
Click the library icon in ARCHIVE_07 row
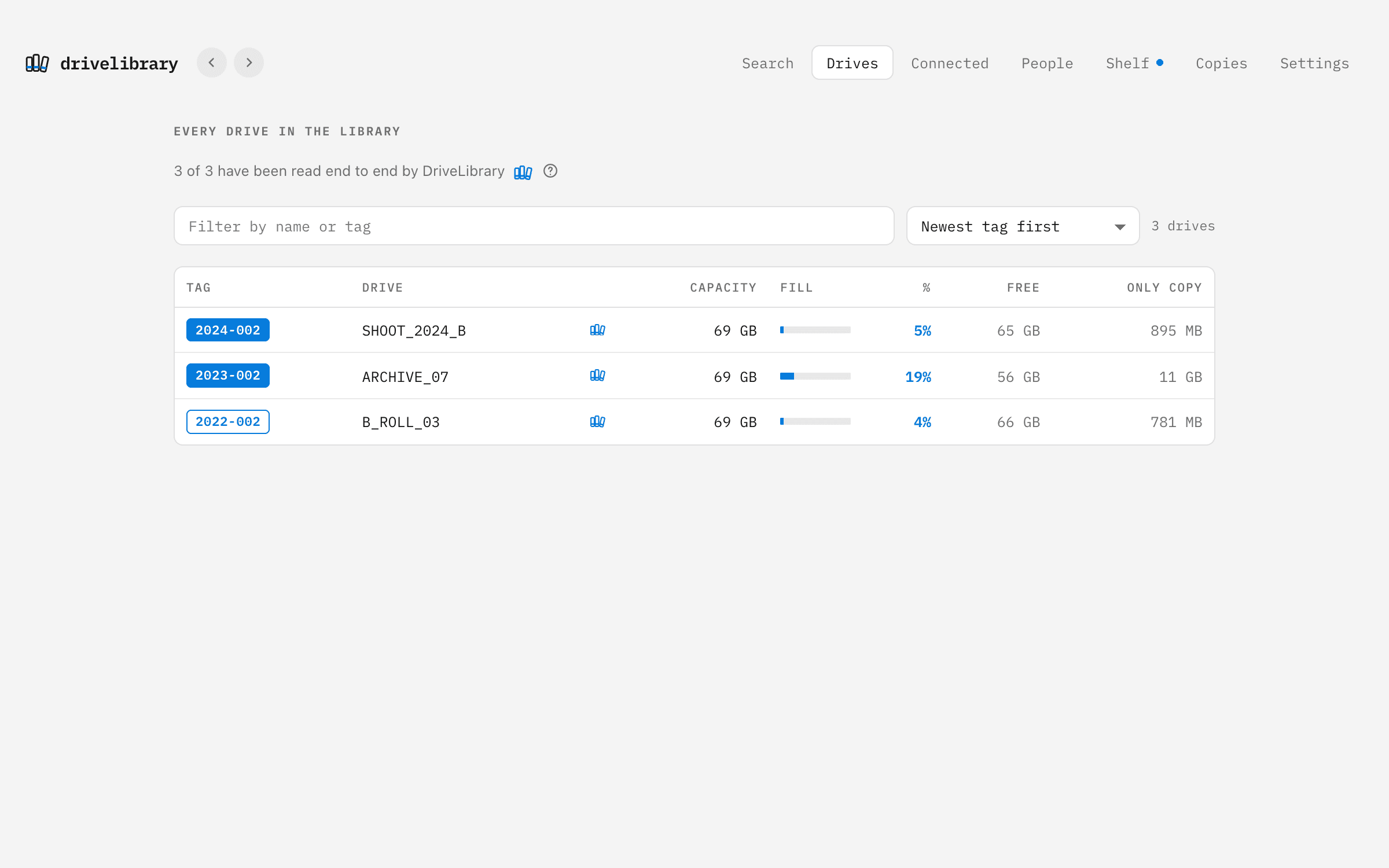(x=598, y=376)
